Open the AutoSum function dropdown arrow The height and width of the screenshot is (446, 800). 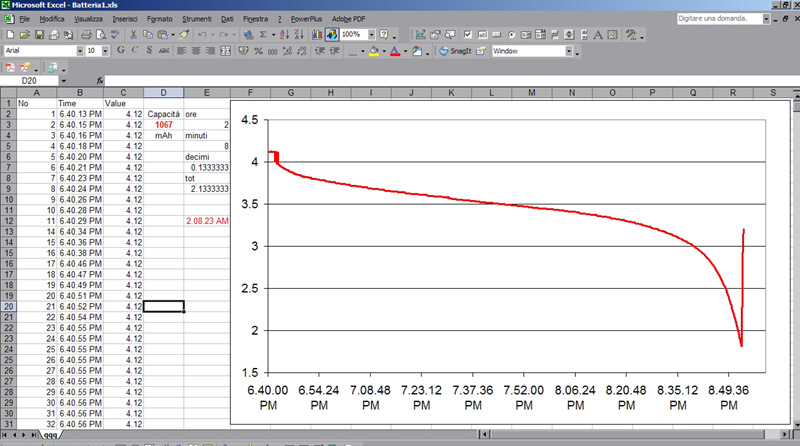pos(273,35)
